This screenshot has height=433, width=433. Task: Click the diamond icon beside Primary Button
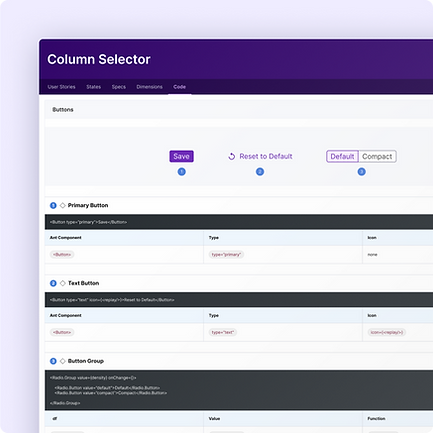pos(63,205)
